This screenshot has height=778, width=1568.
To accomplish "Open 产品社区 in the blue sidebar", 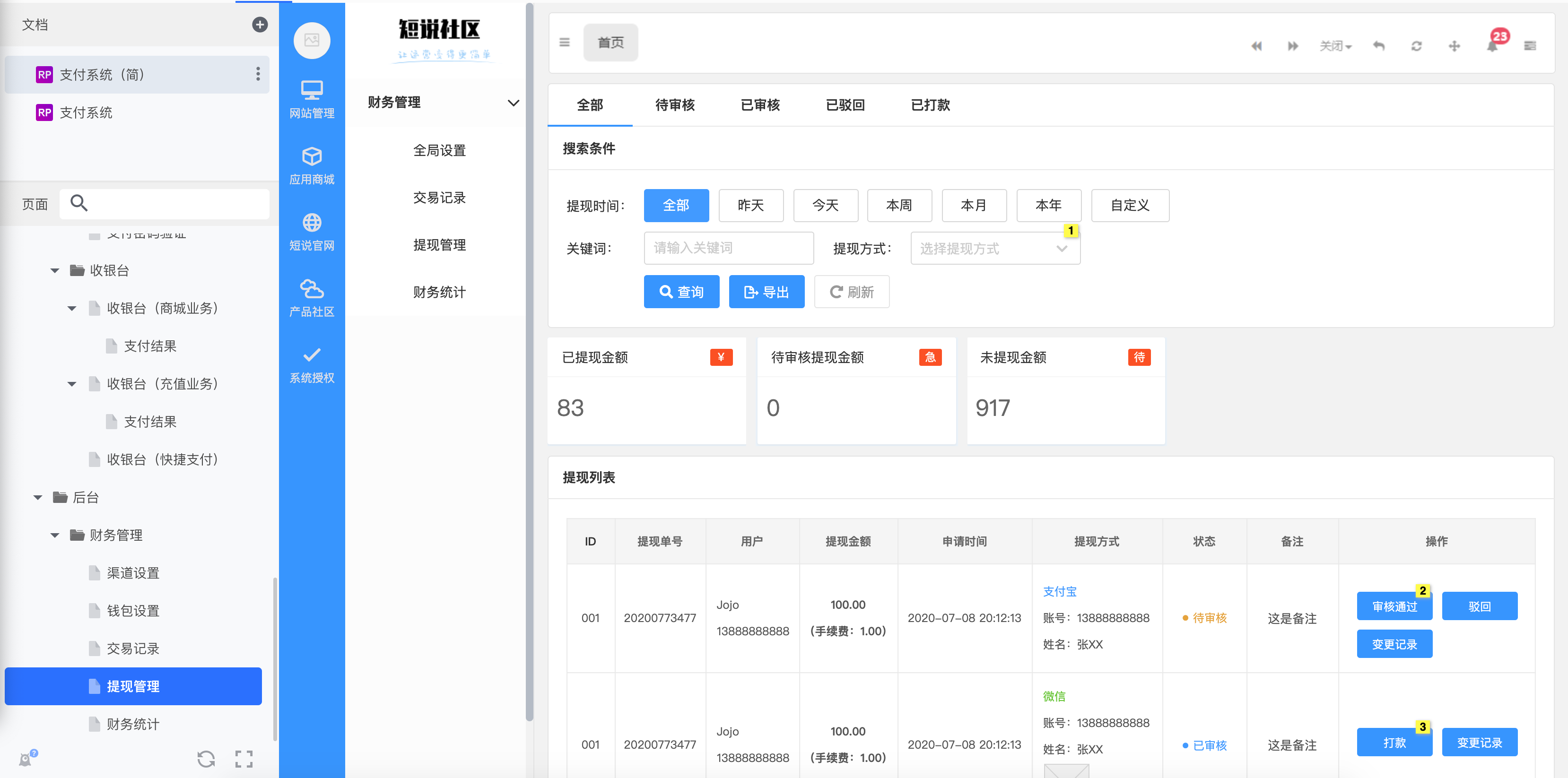I will click(312, 298).
